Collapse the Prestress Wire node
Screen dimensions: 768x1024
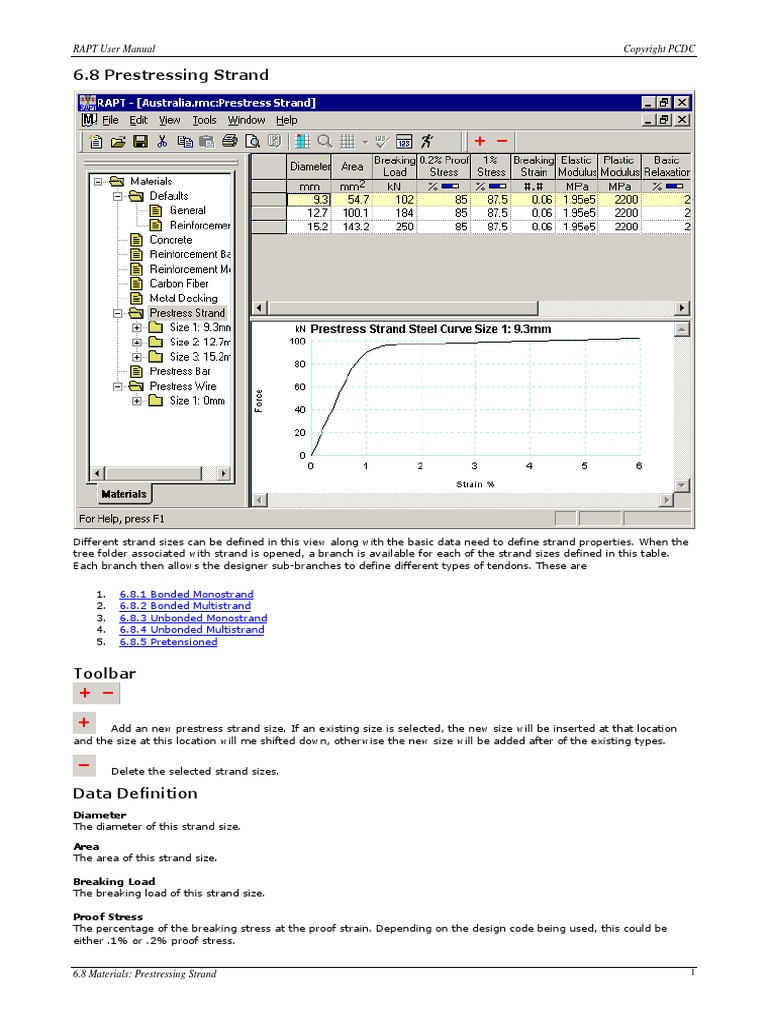[118, 387]
